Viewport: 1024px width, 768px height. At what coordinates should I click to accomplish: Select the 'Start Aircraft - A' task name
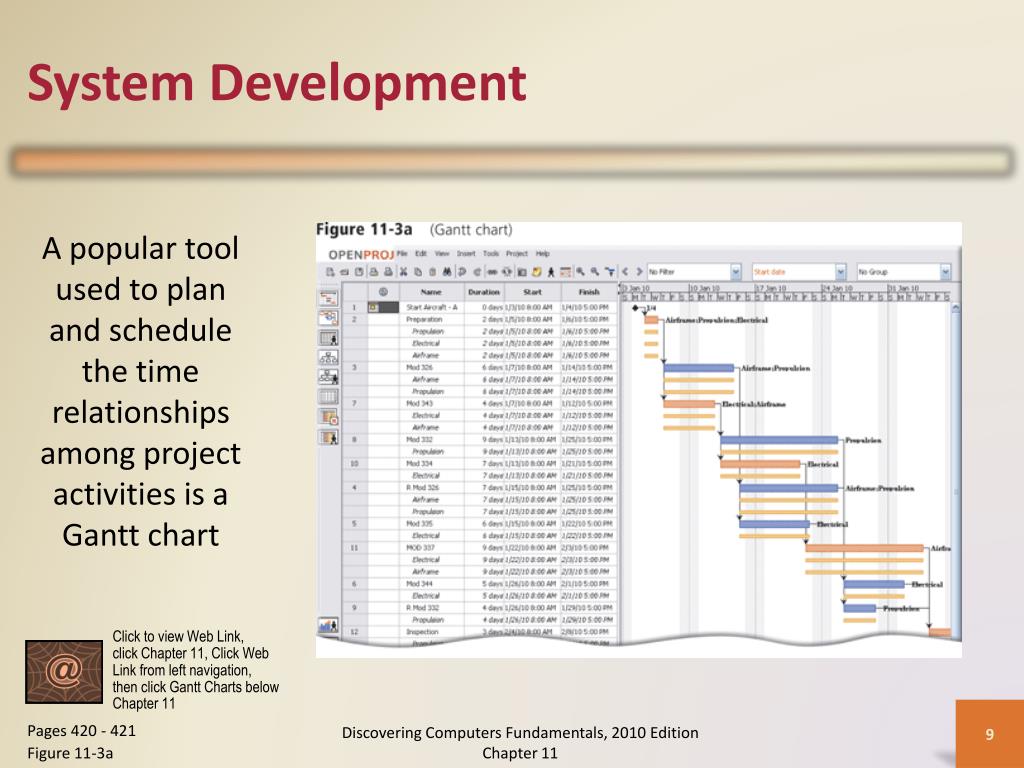432,307
